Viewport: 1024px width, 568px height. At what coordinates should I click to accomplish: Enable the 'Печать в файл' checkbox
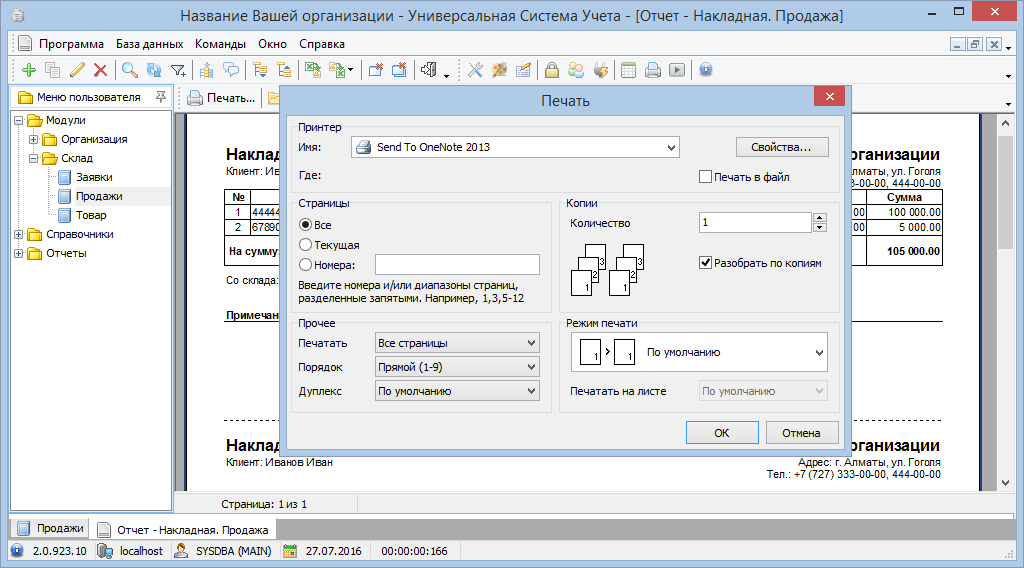[705, 177]
